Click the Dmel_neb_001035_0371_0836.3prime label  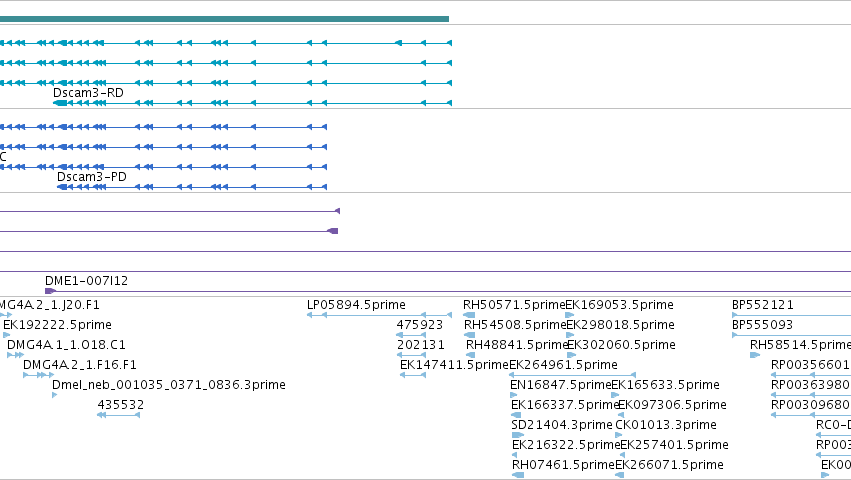169,385
